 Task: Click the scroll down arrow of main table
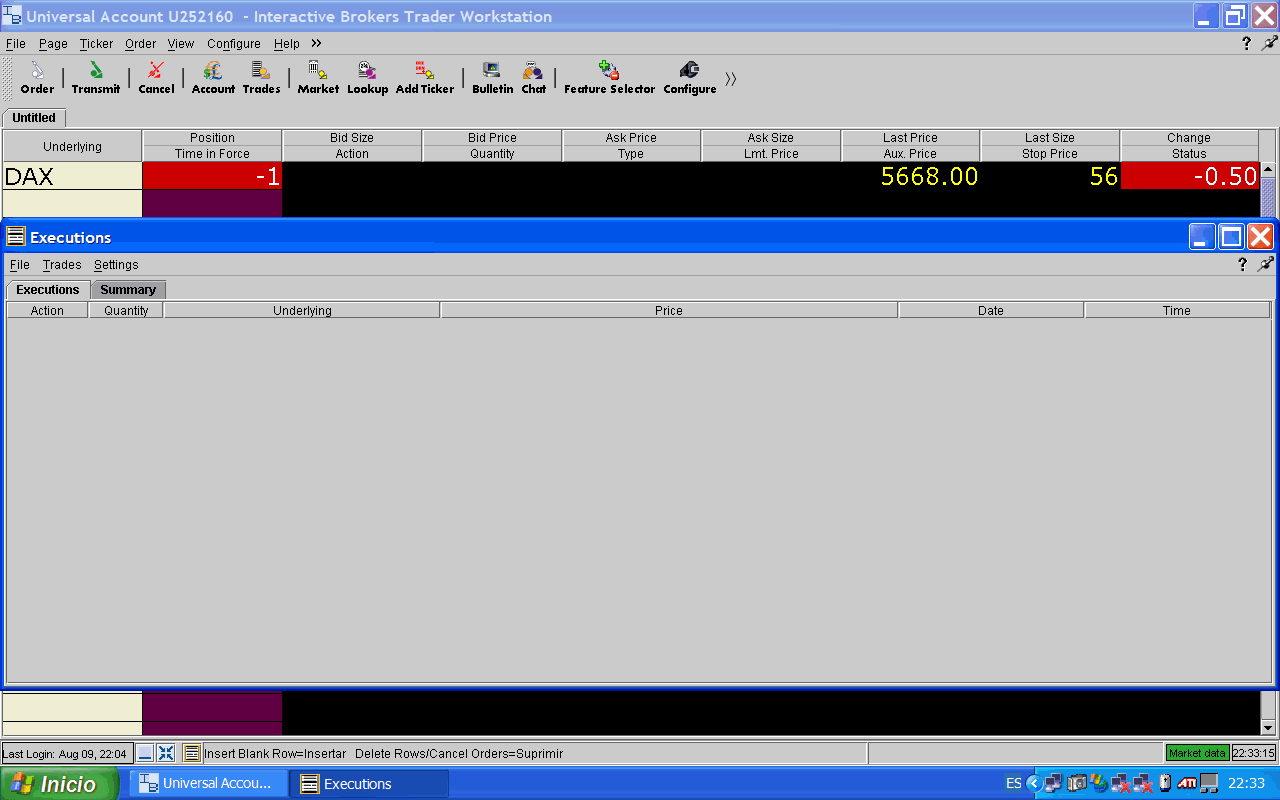1268,728
